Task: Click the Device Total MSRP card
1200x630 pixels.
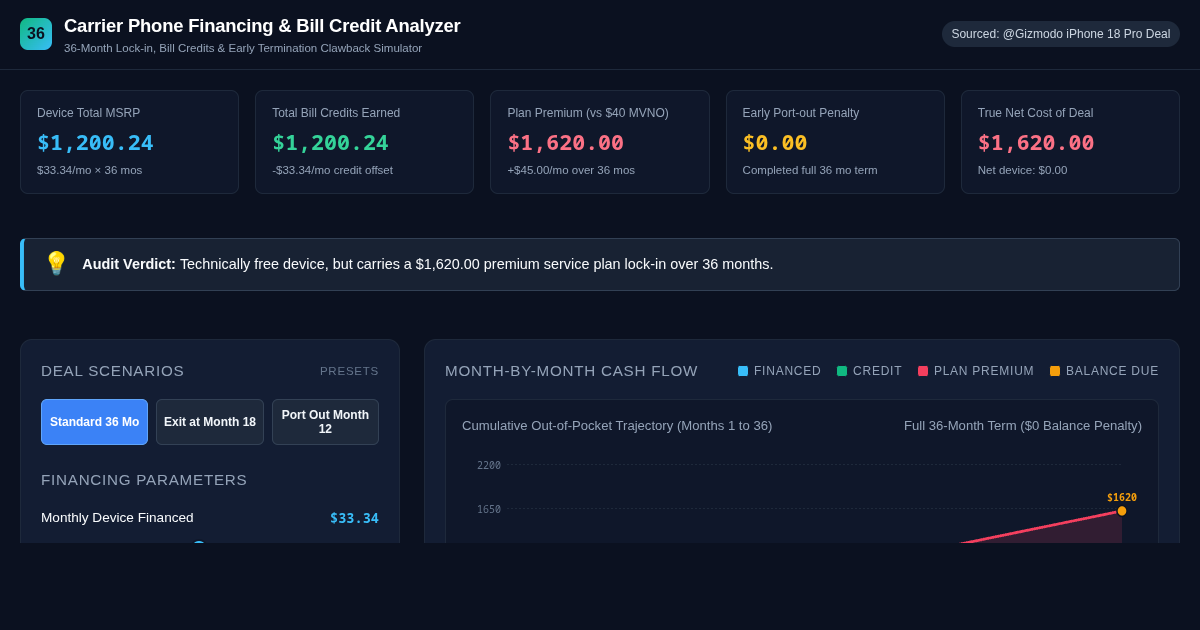Action: click(x=129, y=142)
